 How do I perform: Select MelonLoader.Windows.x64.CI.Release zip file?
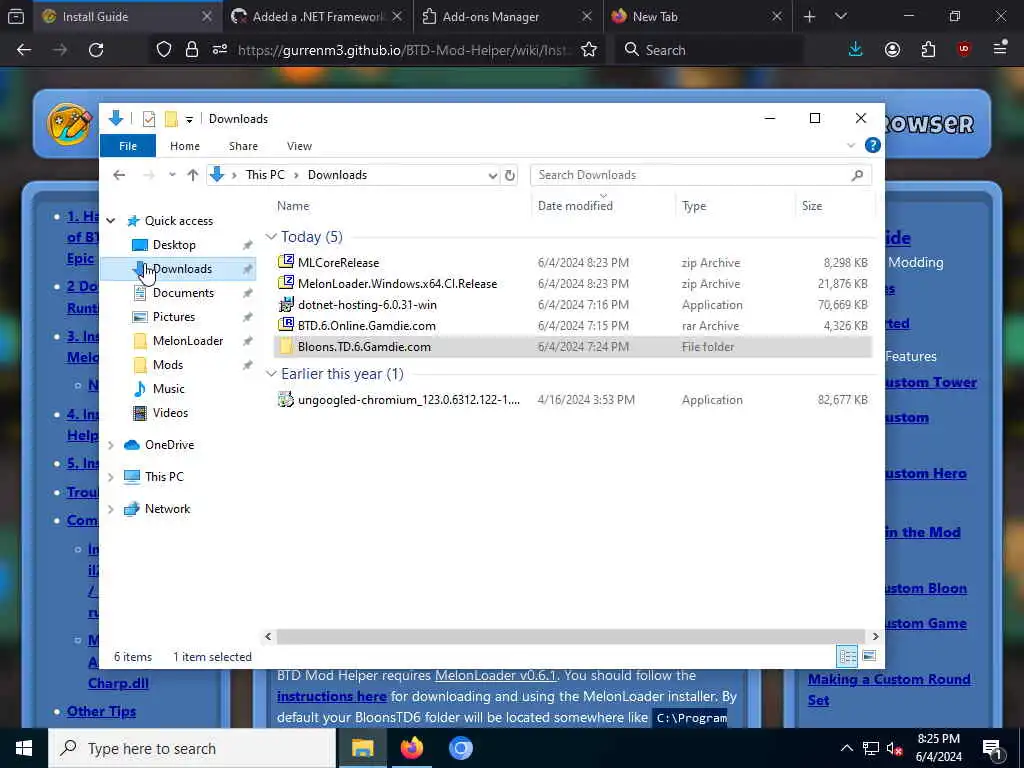tap(397, 284)
